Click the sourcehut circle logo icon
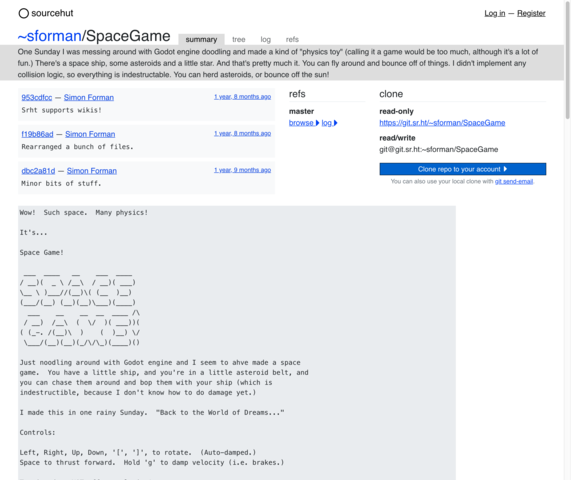 pyautogui.click(x=24, y=13)
